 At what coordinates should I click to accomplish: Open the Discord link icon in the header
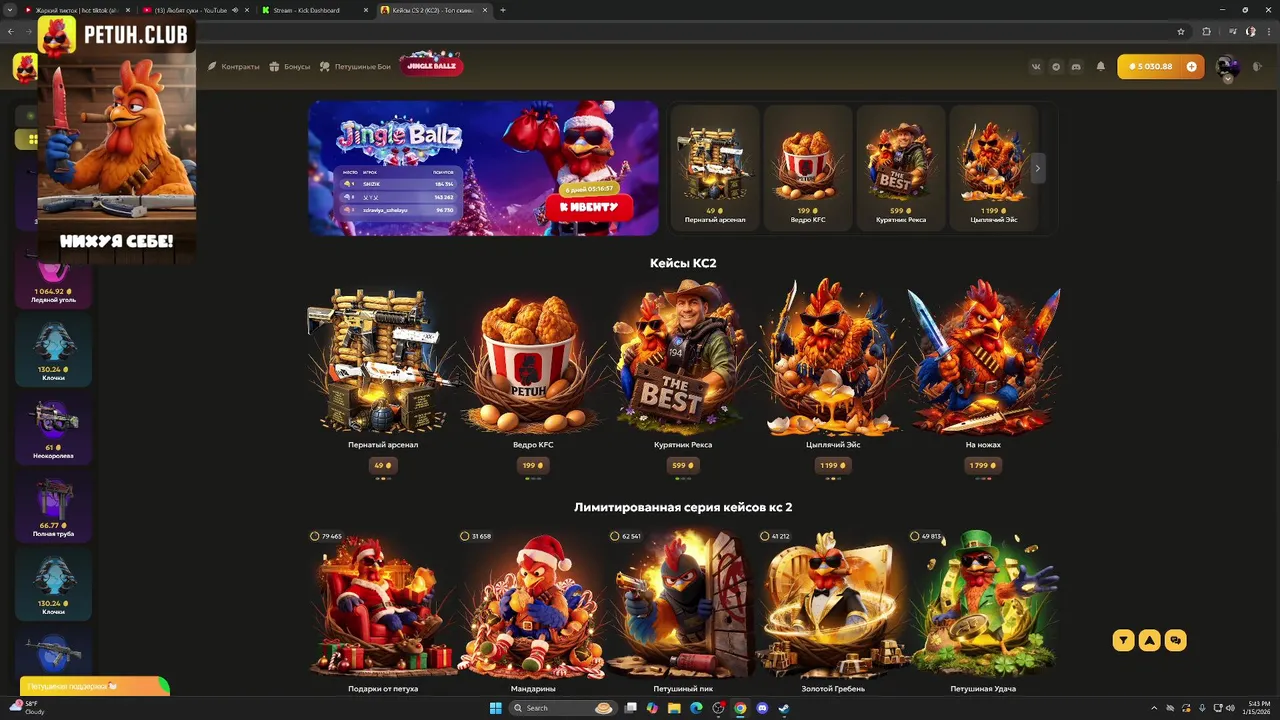coord(1076,66)
